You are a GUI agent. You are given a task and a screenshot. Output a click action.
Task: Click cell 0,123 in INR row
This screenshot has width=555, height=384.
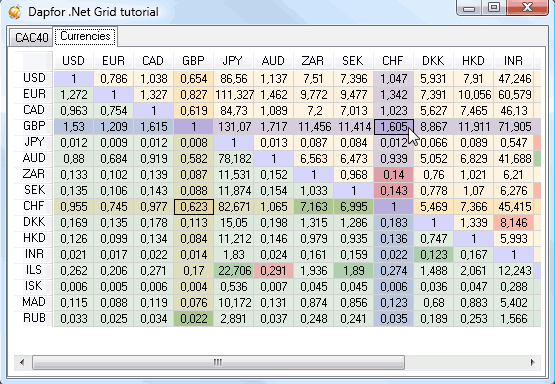tap(434, 255)
